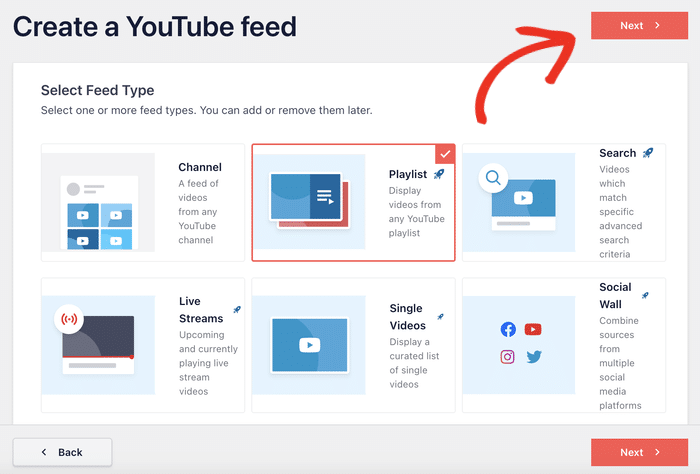Click the play icon in Search card illustration
The image size is (700, 474).
click(x=523, y=197)
